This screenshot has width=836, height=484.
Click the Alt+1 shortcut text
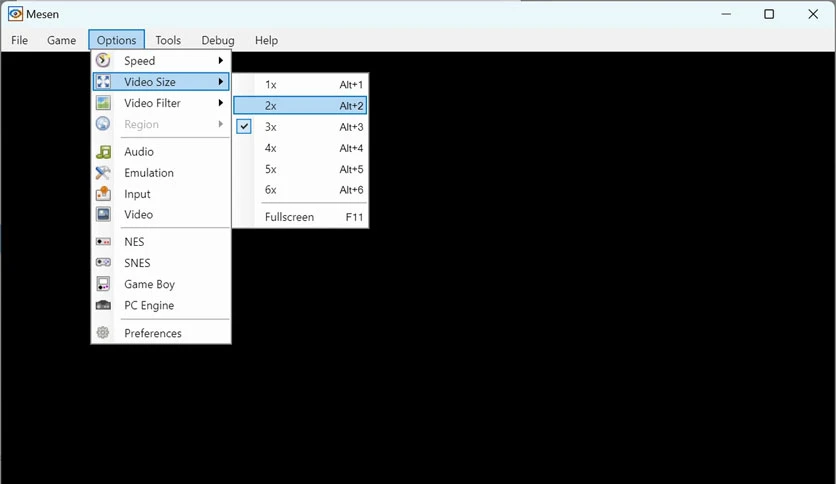tap(351, 85)
